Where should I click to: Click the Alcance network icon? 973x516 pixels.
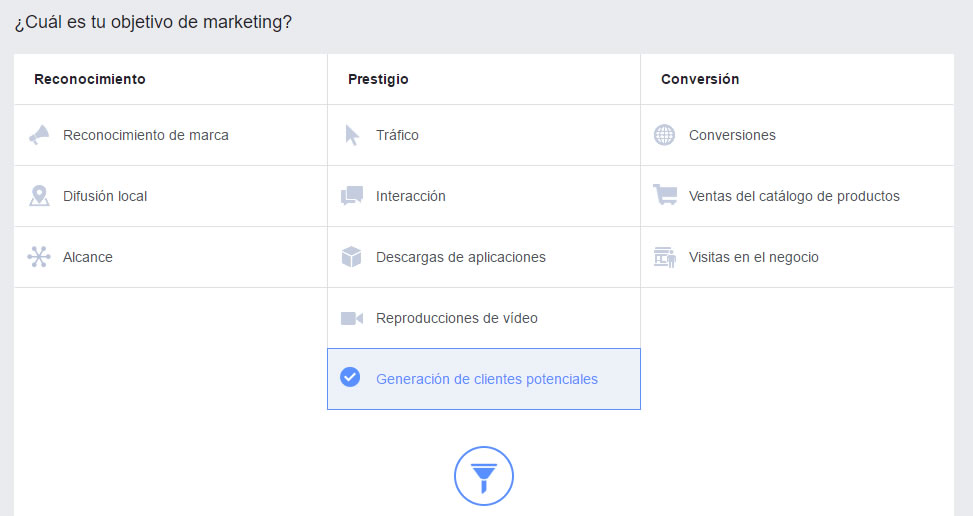click(39, 257)
